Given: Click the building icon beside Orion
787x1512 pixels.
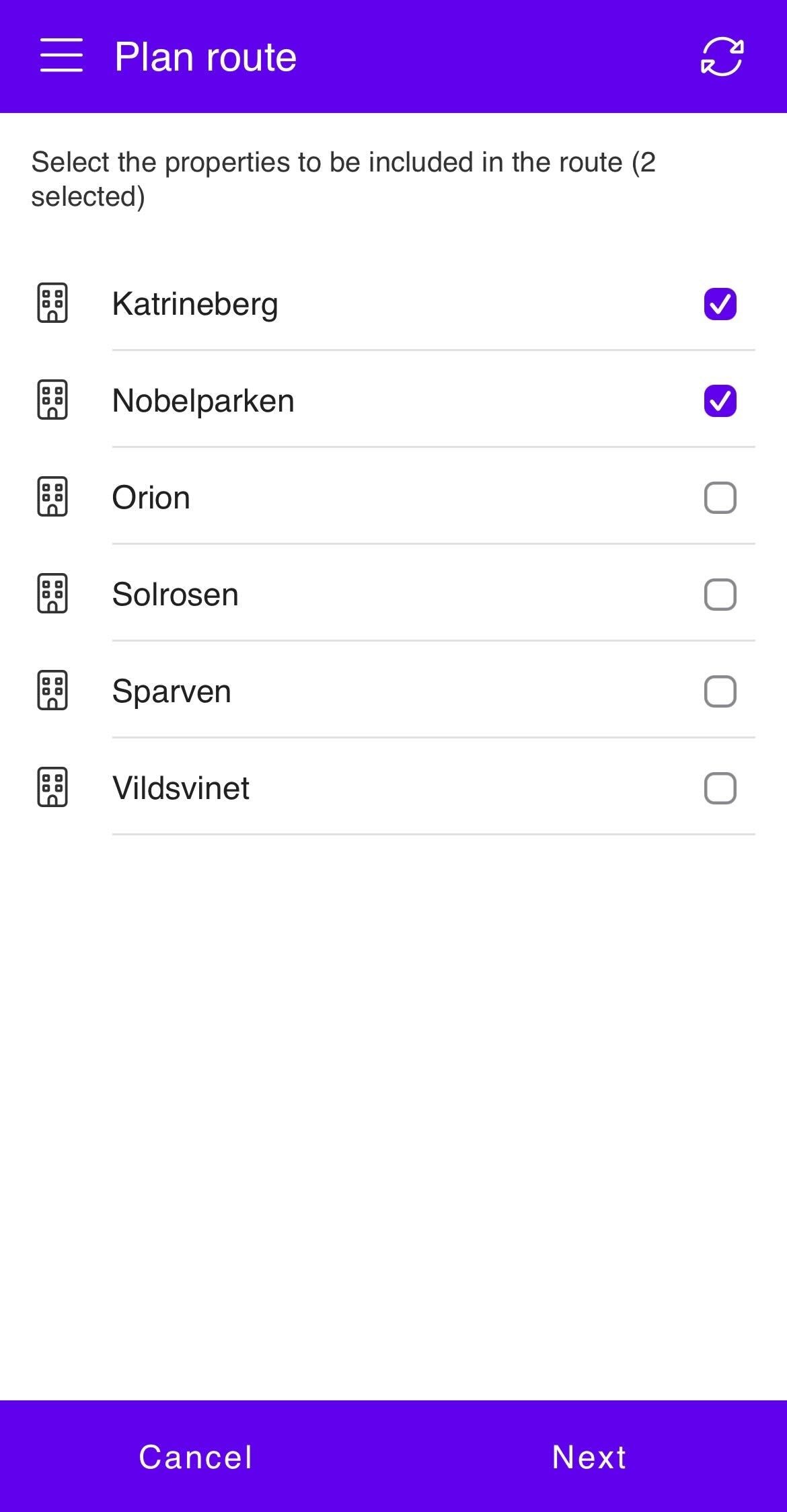Looking at the screenshot, I should [x=52, y=497].
